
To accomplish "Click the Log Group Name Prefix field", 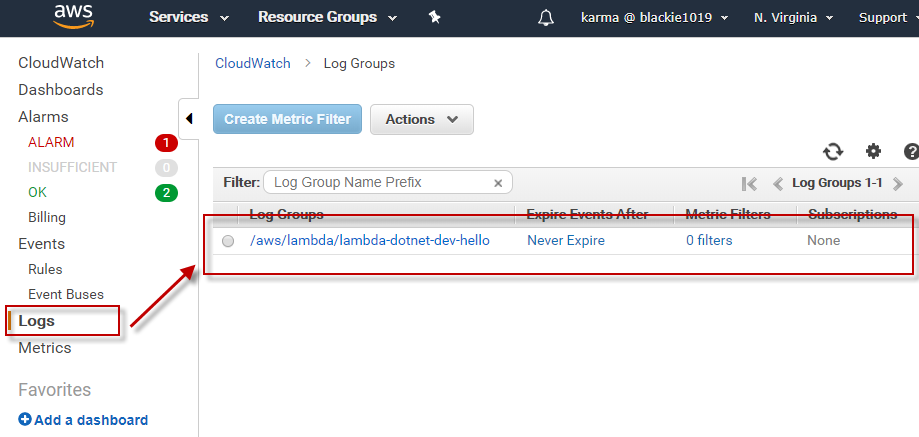I will [378, 183].
